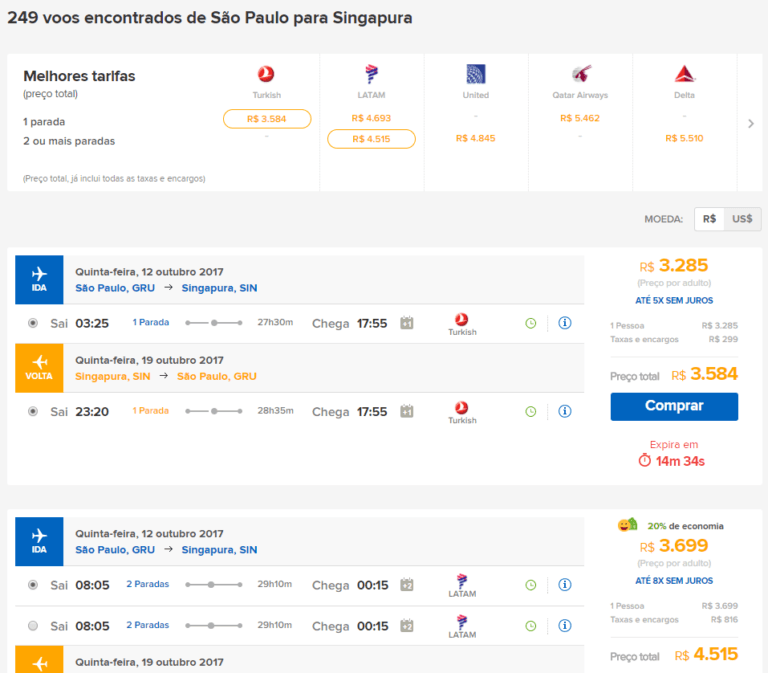The image size is (768, 673).
Task: Click the LATAM logo in best fares
Action: (x=371, y=74)
